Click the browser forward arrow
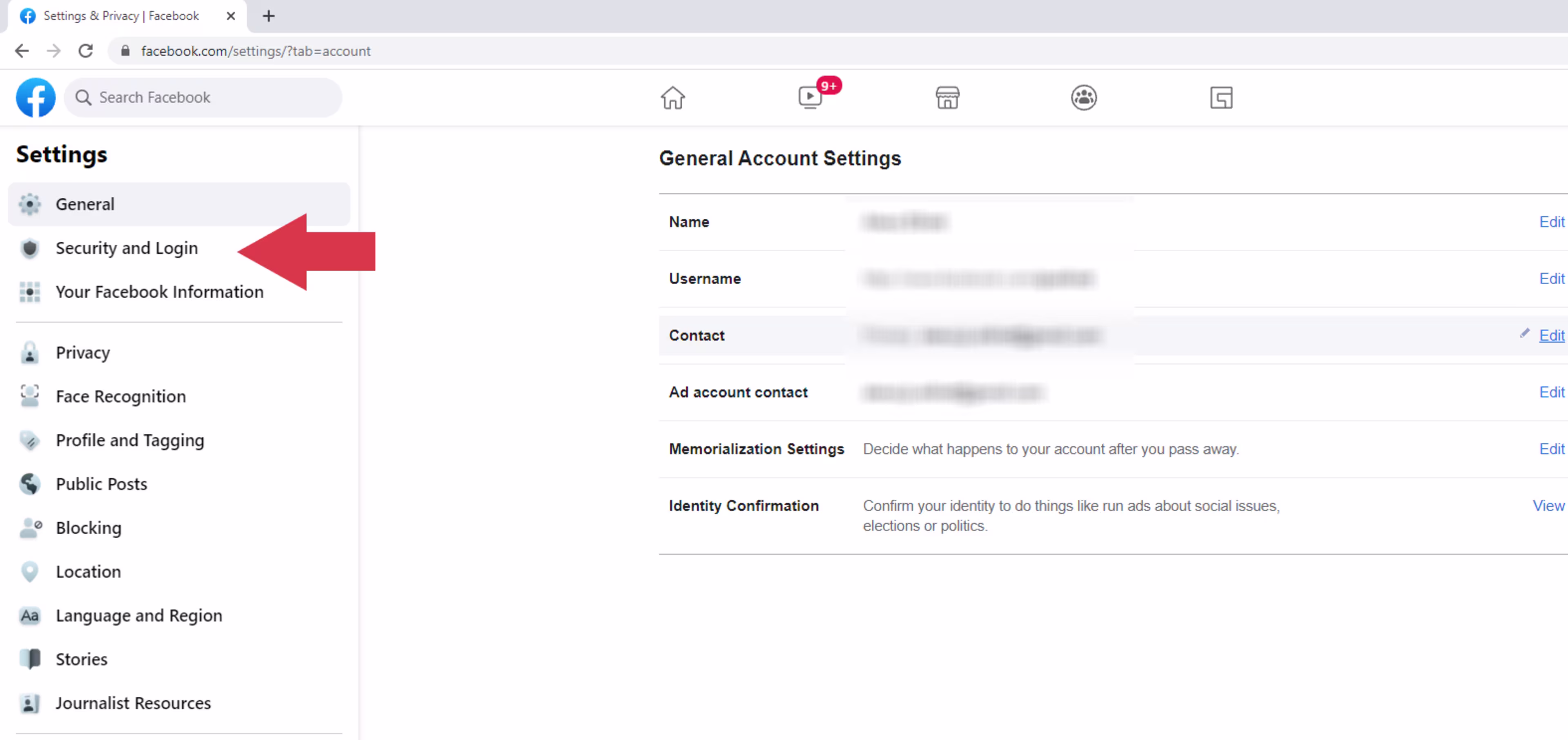The width and height of the screenshot is (1568, 740). 53,51
